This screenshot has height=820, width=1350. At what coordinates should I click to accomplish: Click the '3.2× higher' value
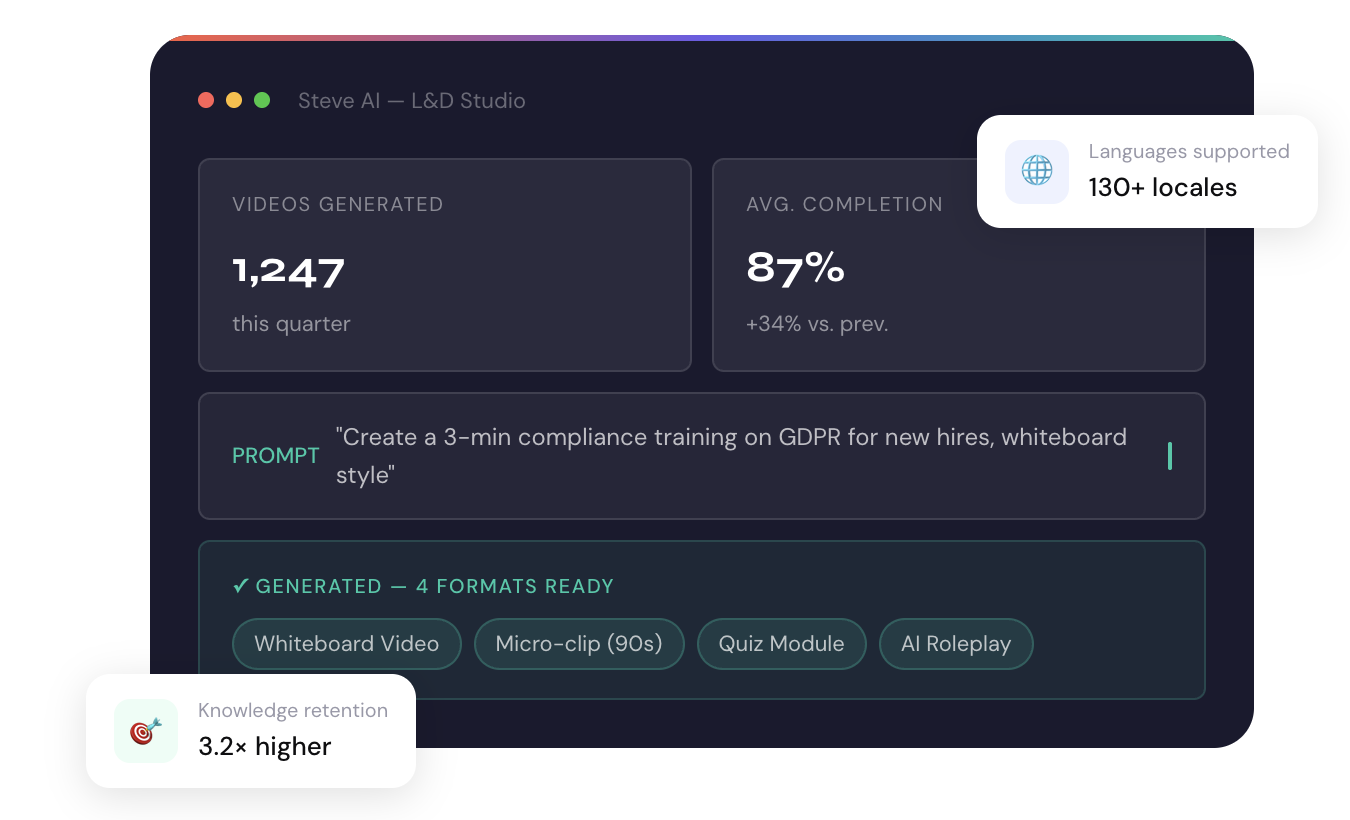(265, 747)
